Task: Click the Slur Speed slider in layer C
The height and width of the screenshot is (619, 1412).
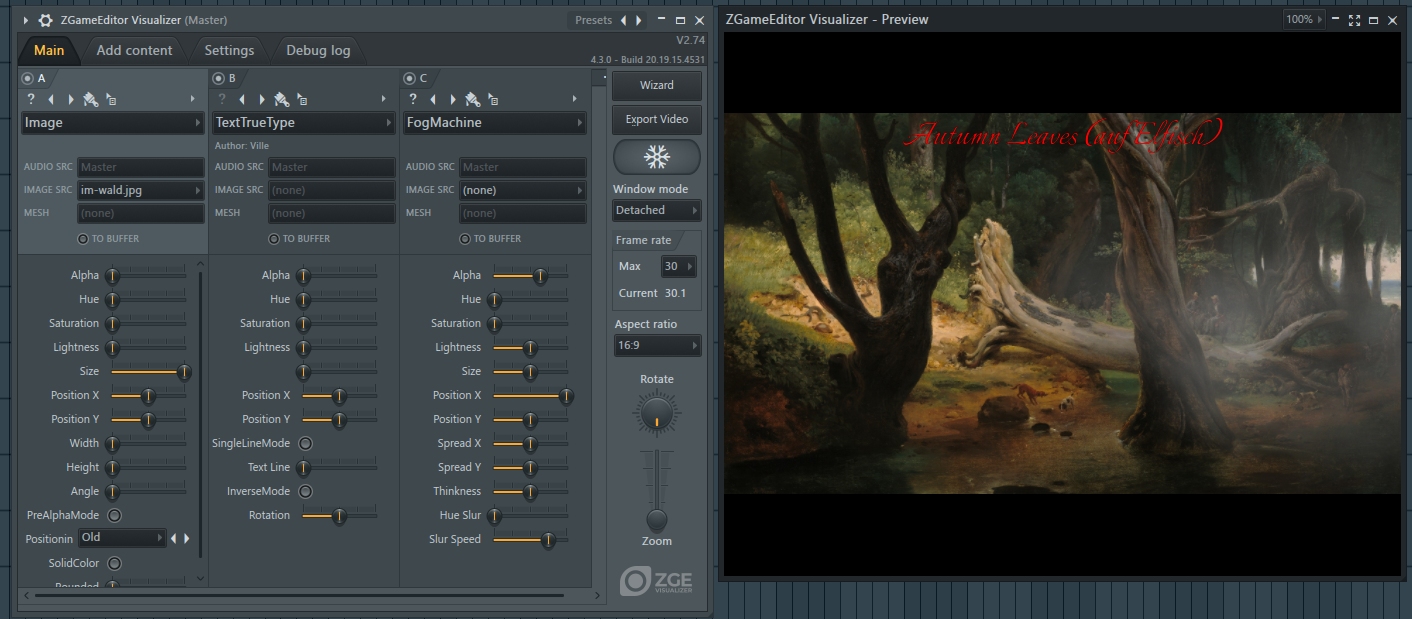Action: coord(531,539)
